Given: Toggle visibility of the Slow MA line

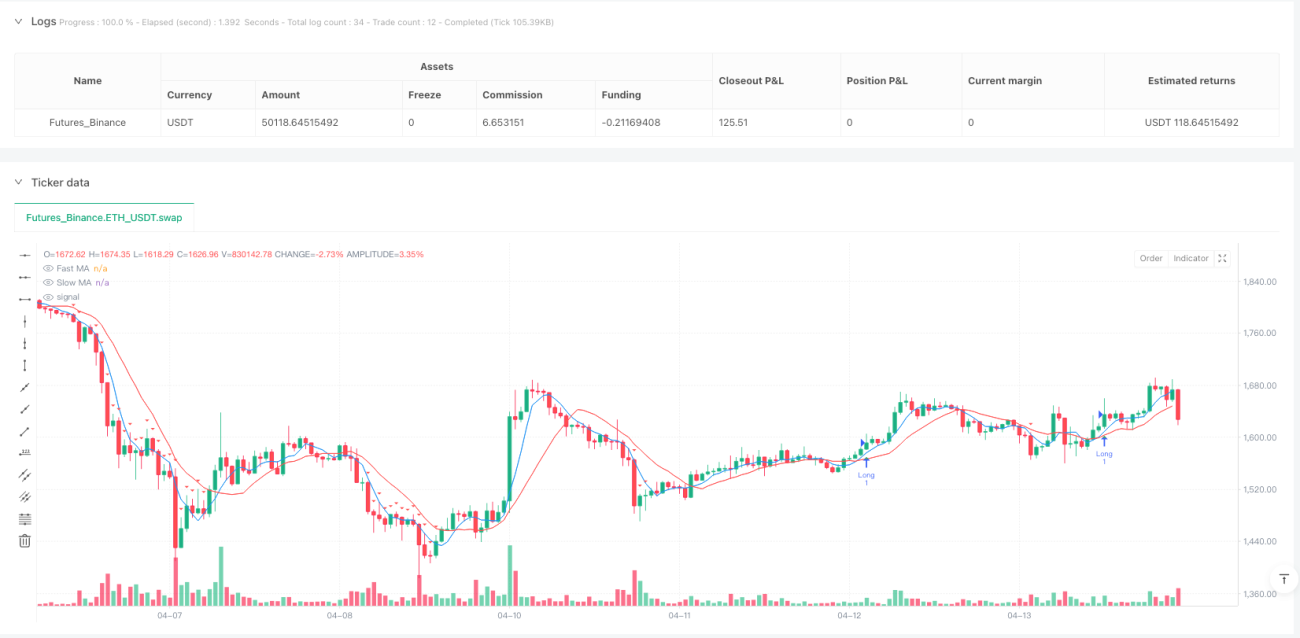Looking at the screenshot, I should [48, 283].
